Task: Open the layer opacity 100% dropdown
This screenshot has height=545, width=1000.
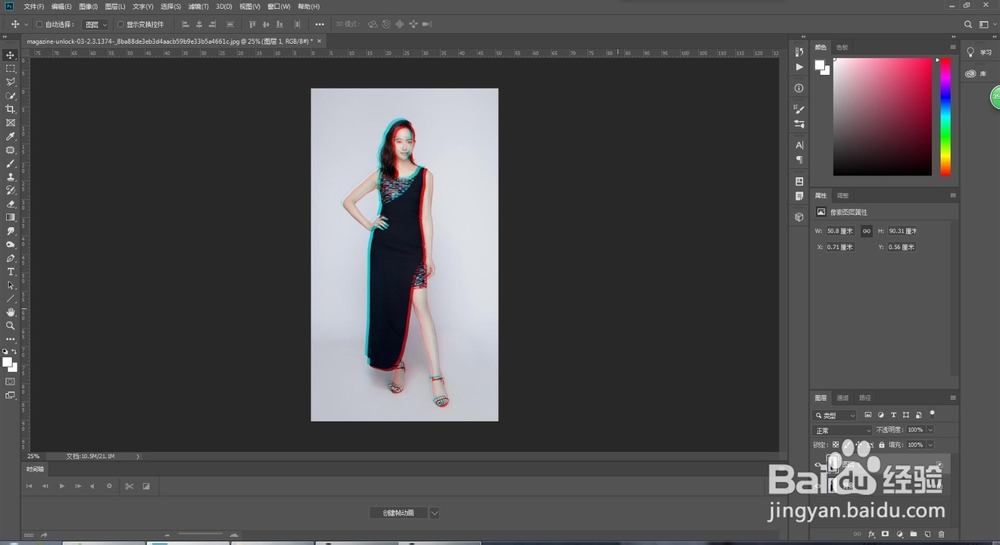Action: [930, 430]
